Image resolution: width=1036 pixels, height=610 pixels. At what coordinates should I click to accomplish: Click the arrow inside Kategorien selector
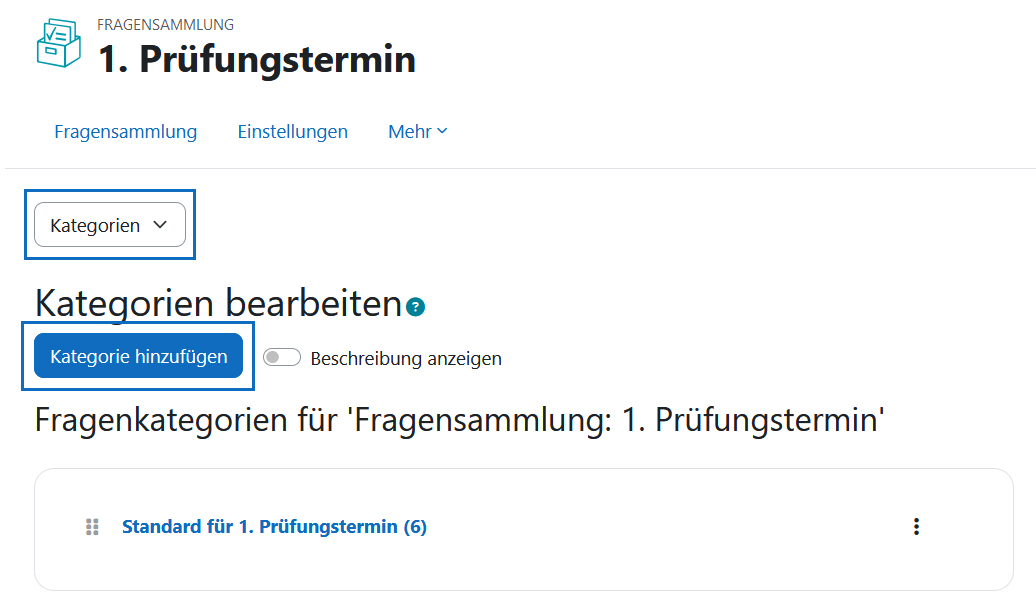(x=160, y=225)
